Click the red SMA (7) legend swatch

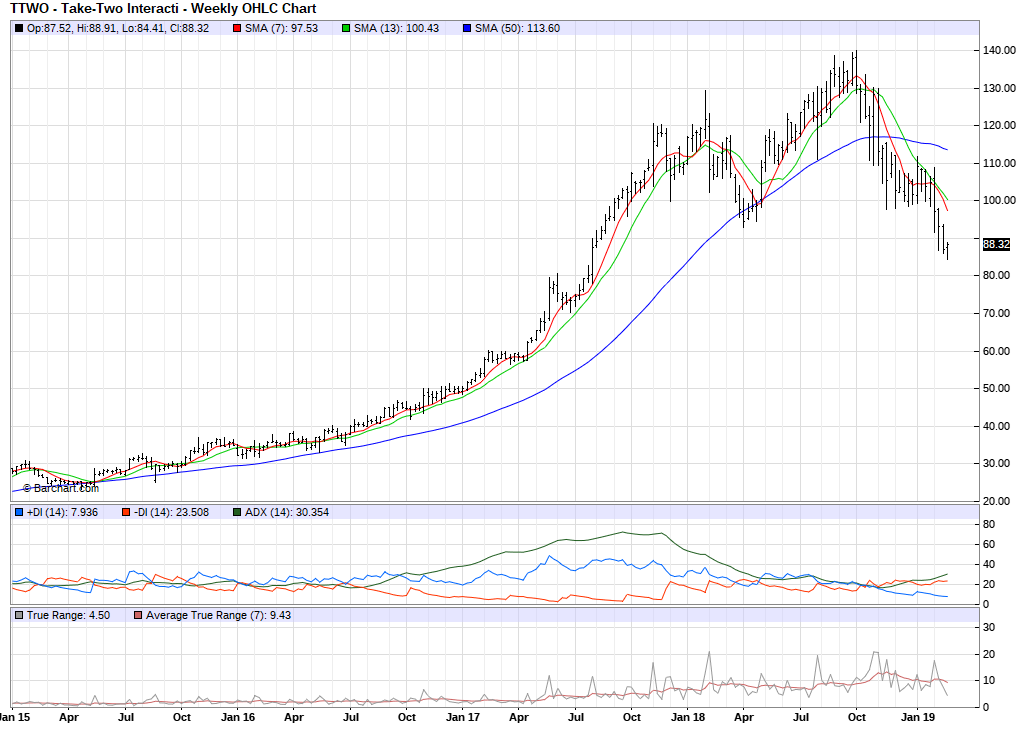coord(237,29)
